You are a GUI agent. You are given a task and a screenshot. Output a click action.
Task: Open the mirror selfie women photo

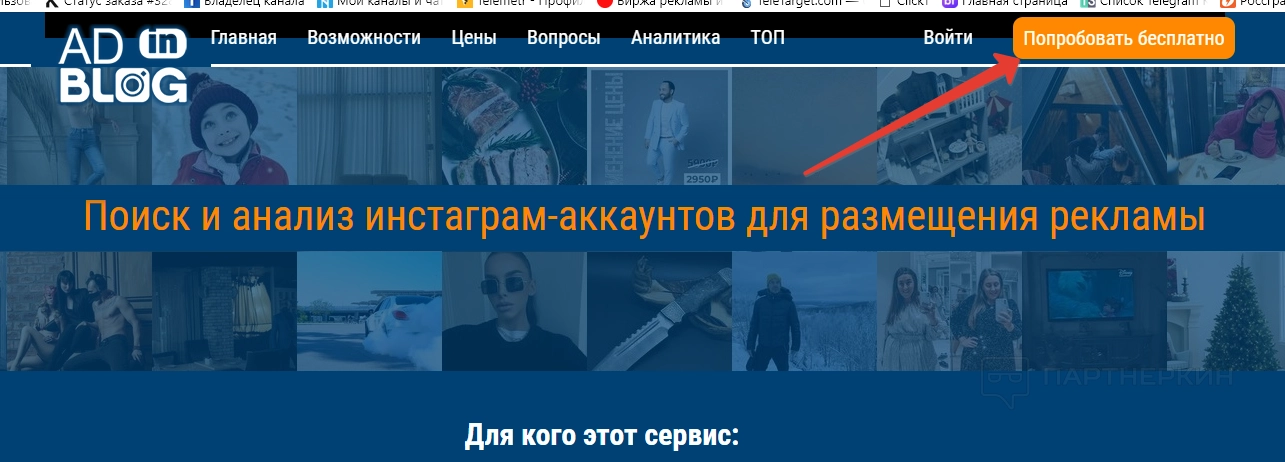pyautogui.click(x=949, y=311)
